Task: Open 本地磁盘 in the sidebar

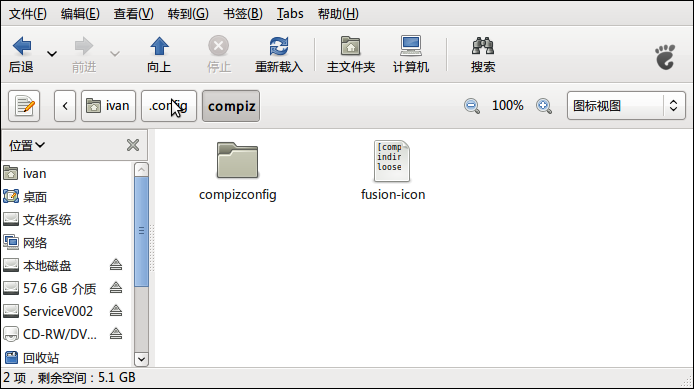Action: click(47, 266)
